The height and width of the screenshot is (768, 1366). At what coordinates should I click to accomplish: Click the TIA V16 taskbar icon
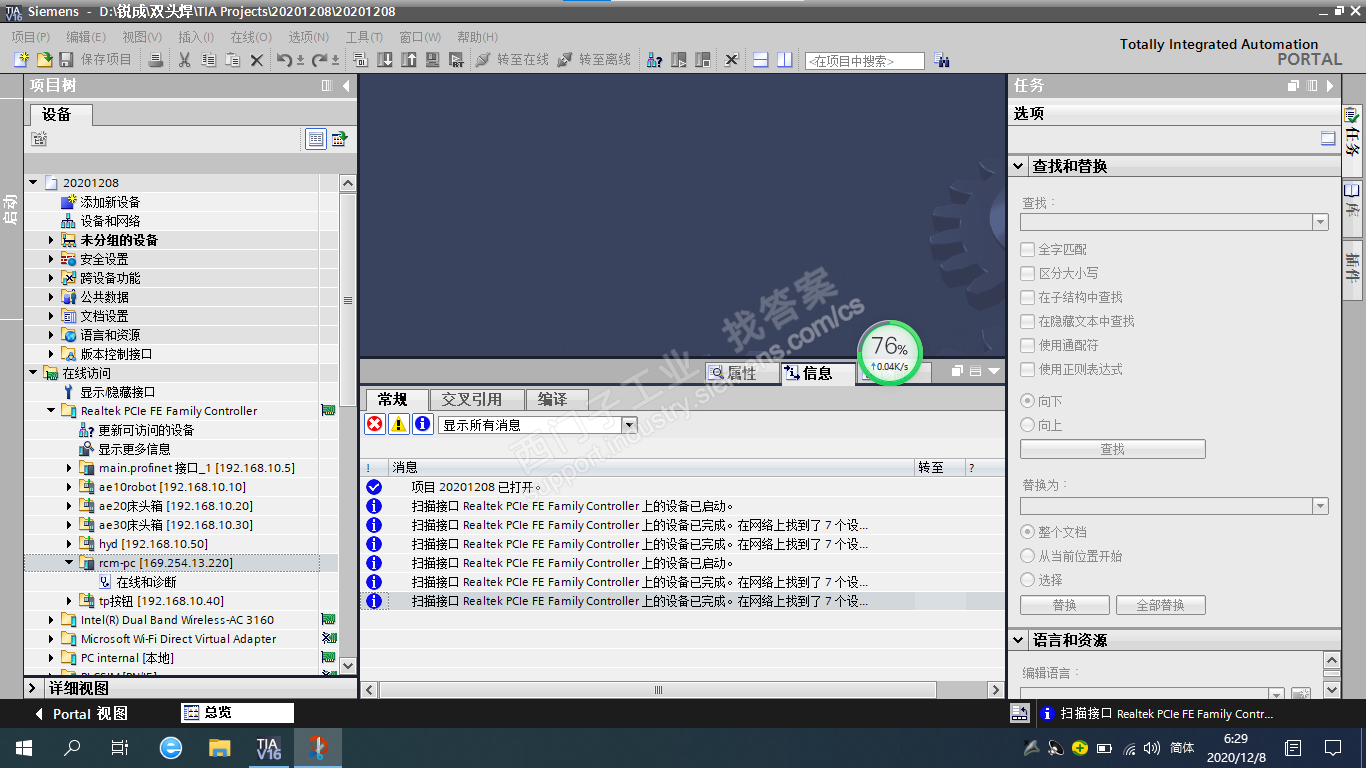268,747
